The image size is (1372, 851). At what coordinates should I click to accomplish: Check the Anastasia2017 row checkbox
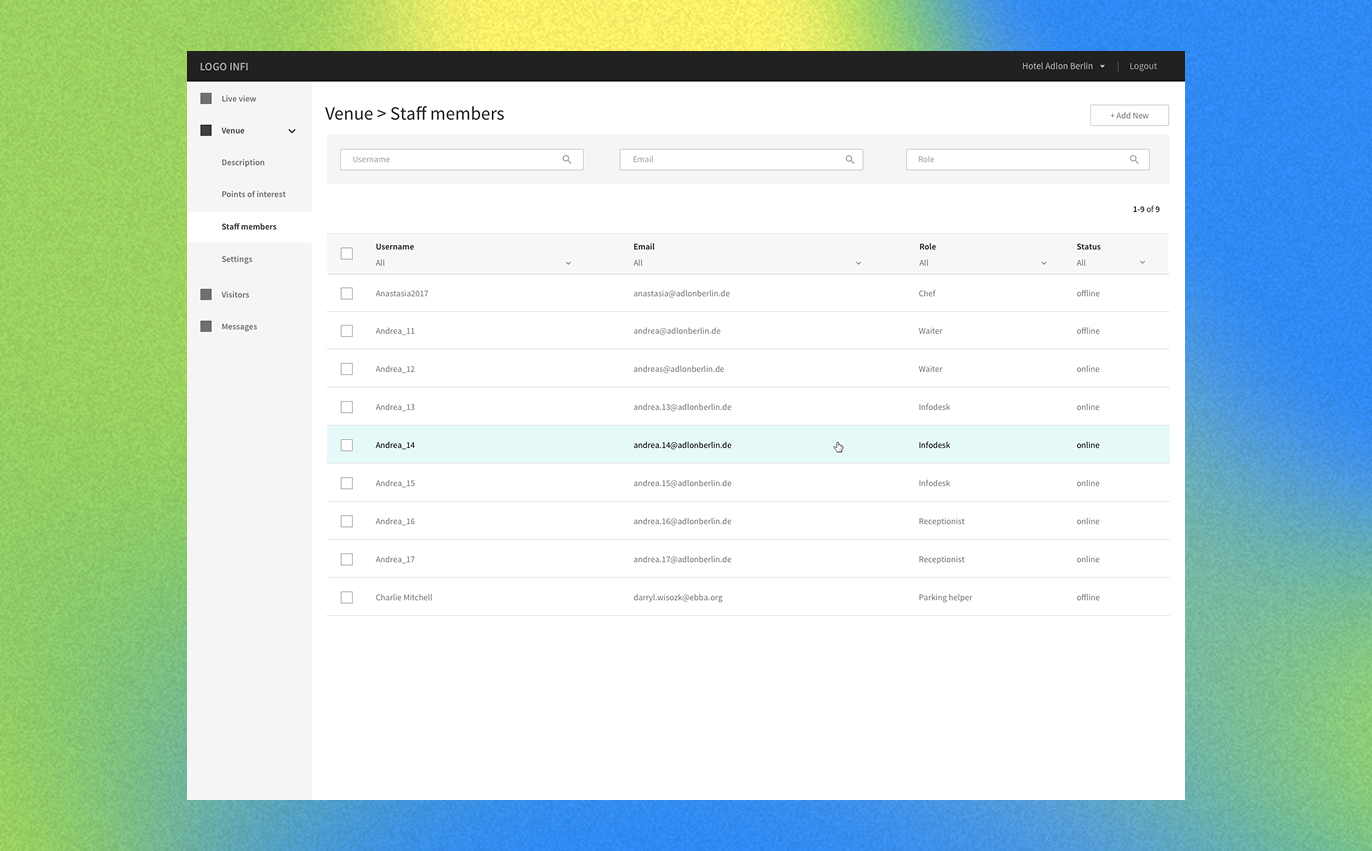pos(347,294)
